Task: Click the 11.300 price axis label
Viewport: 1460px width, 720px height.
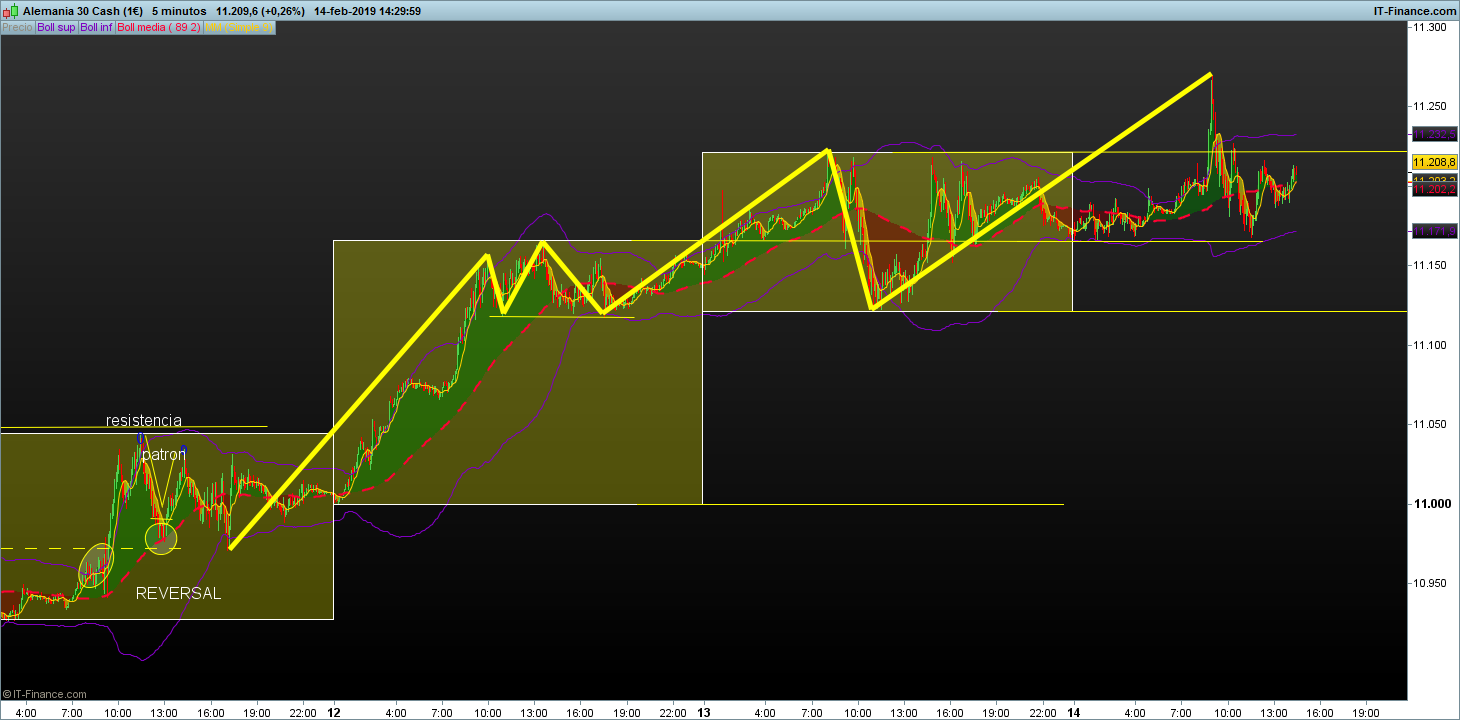Action: tap(1429, 27)
